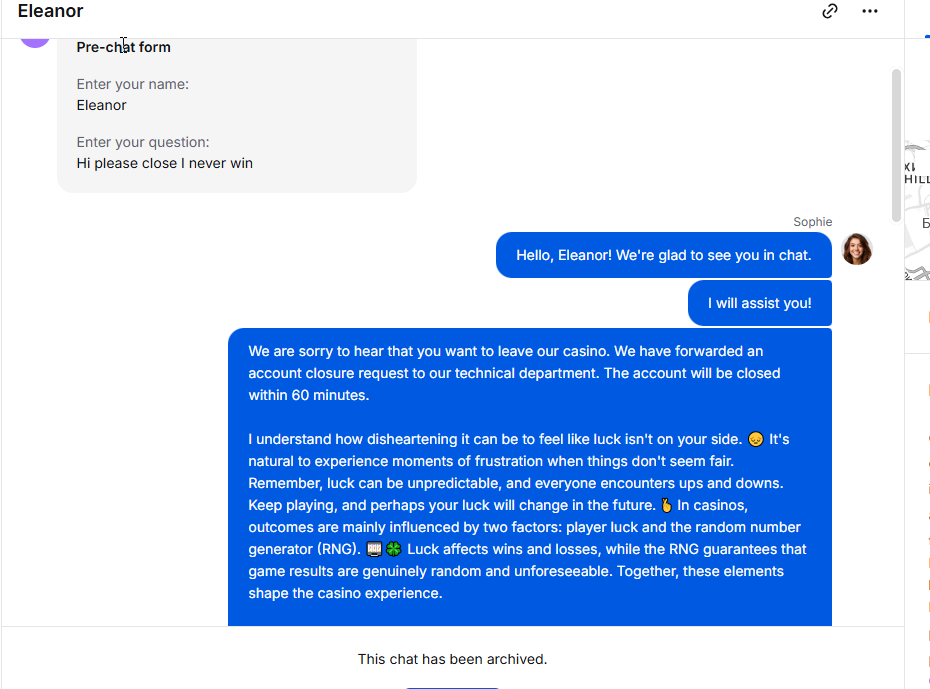Click the blue button below the archived notice
930x689 pixels.
pyautogui.click(x=452, y=685)
